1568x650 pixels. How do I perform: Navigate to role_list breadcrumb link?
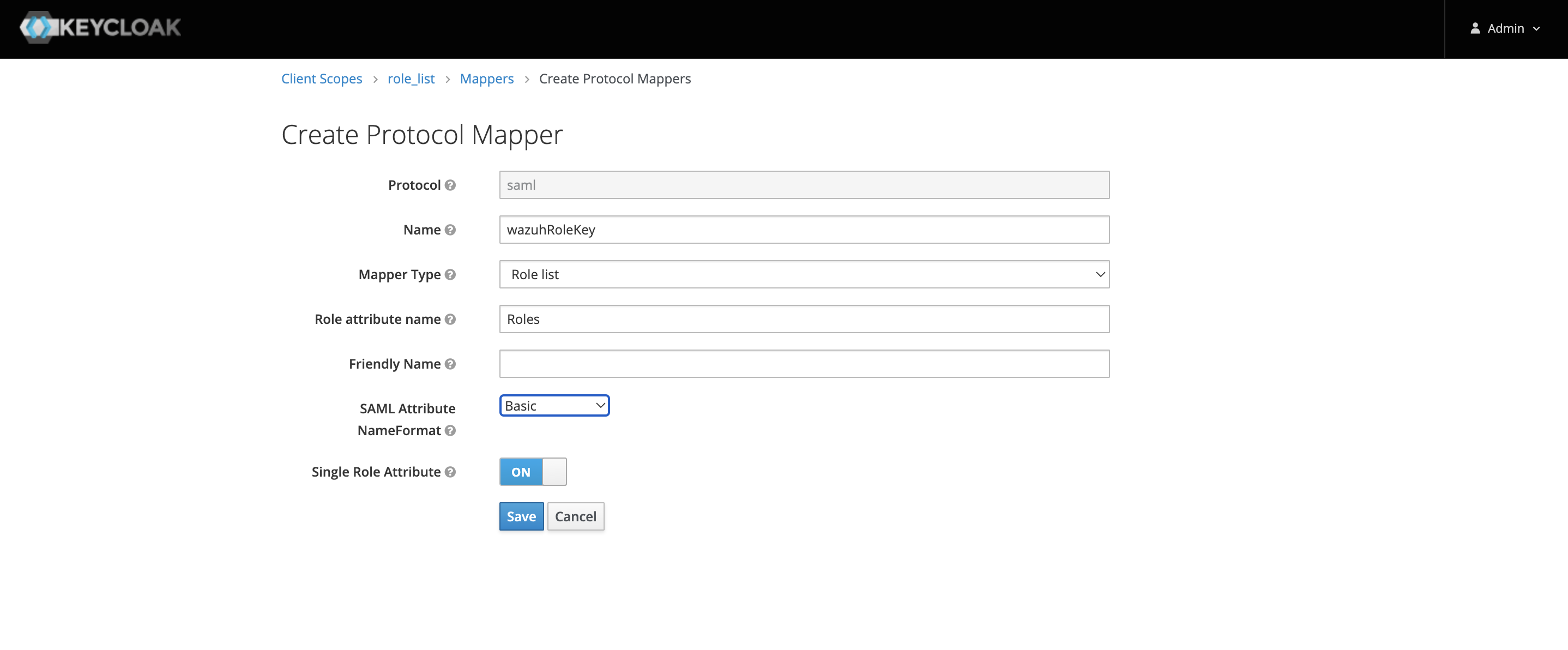point(411,79)
